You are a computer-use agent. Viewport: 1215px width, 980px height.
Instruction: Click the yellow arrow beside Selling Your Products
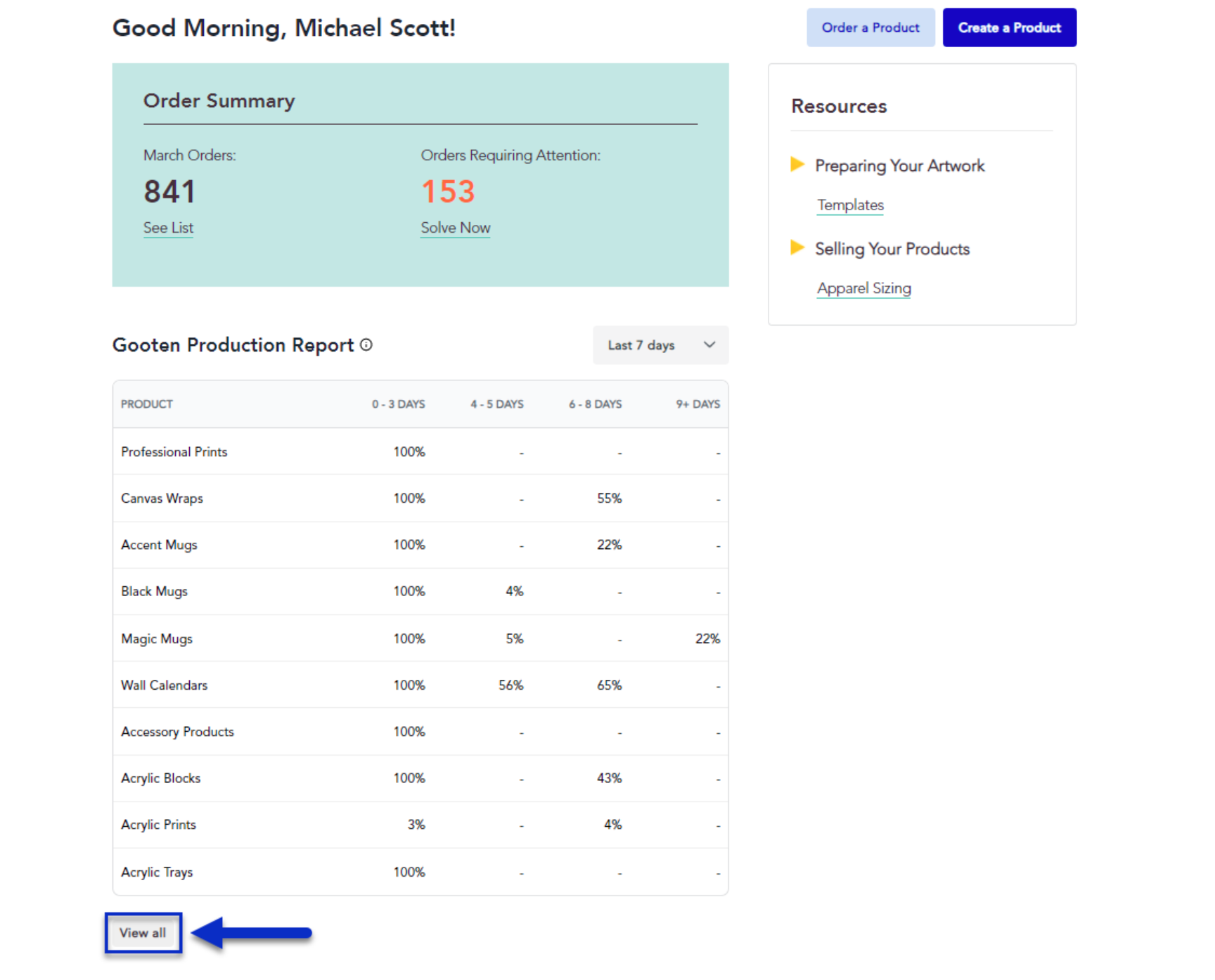[797, 247]
